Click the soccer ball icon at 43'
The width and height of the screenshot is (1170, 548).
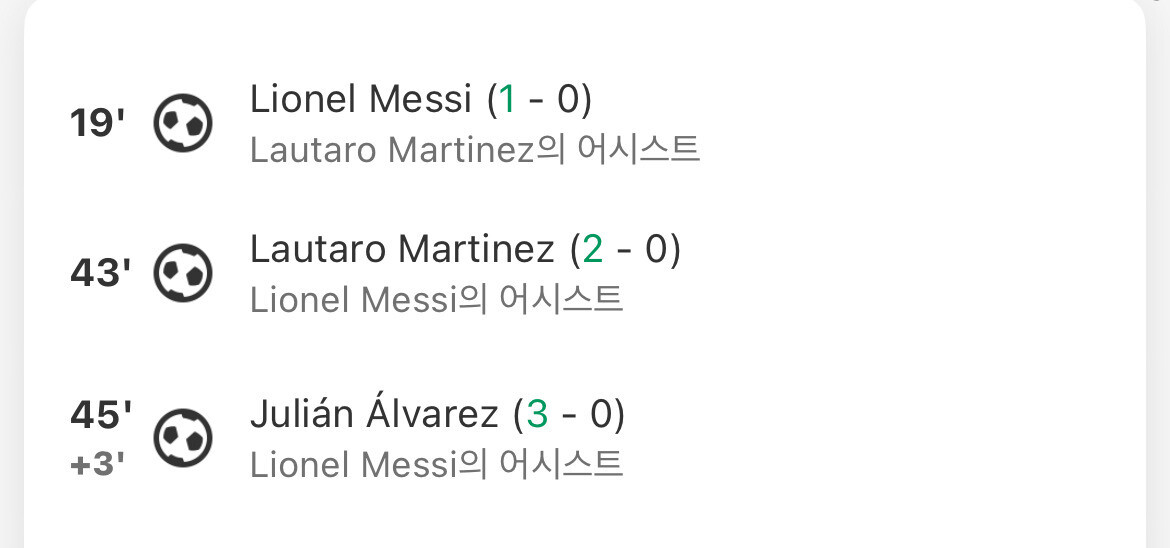[x=182, y=273]
